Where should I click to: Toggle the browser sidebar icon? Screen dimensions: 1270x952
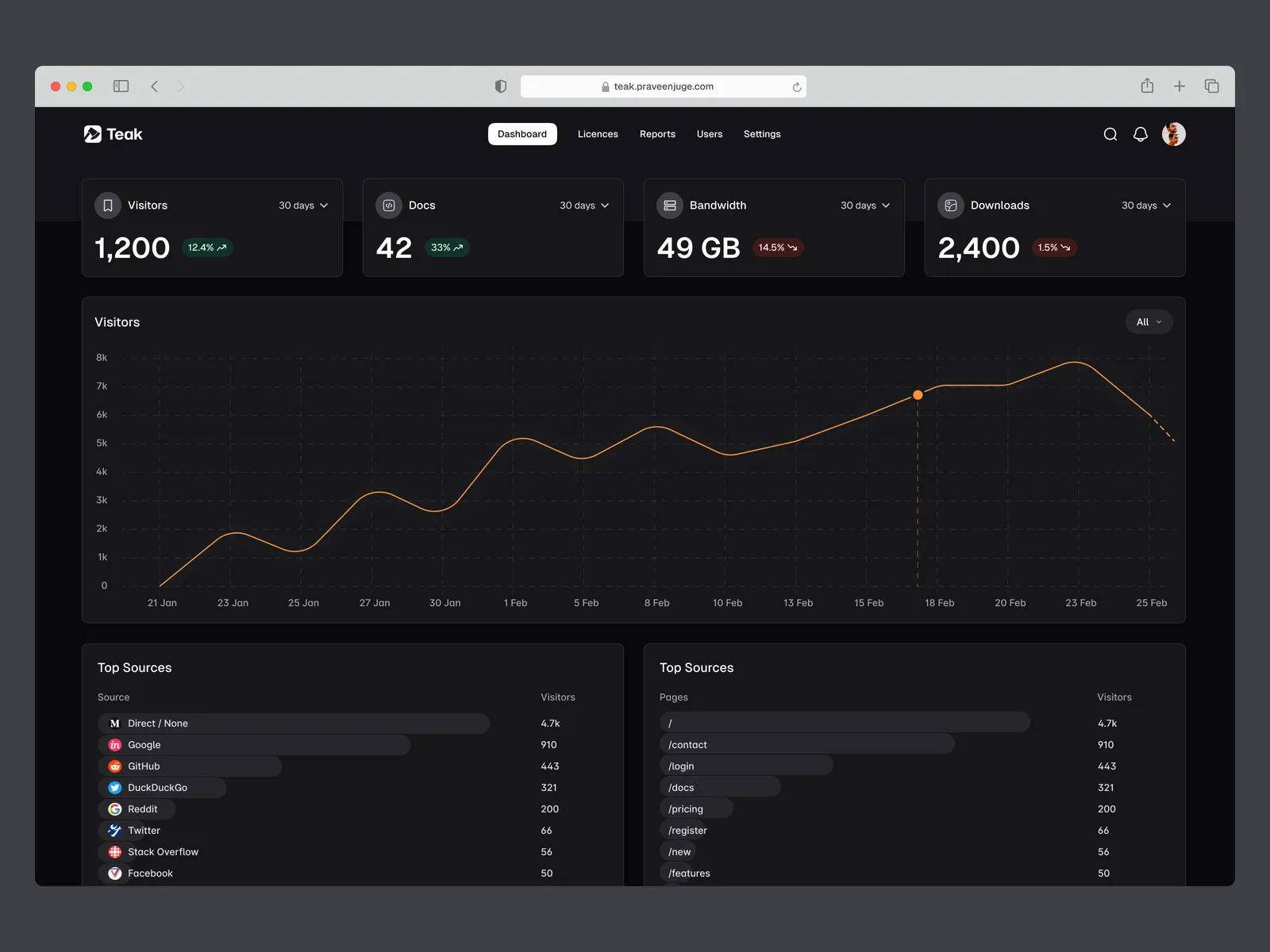pos(121,86)
